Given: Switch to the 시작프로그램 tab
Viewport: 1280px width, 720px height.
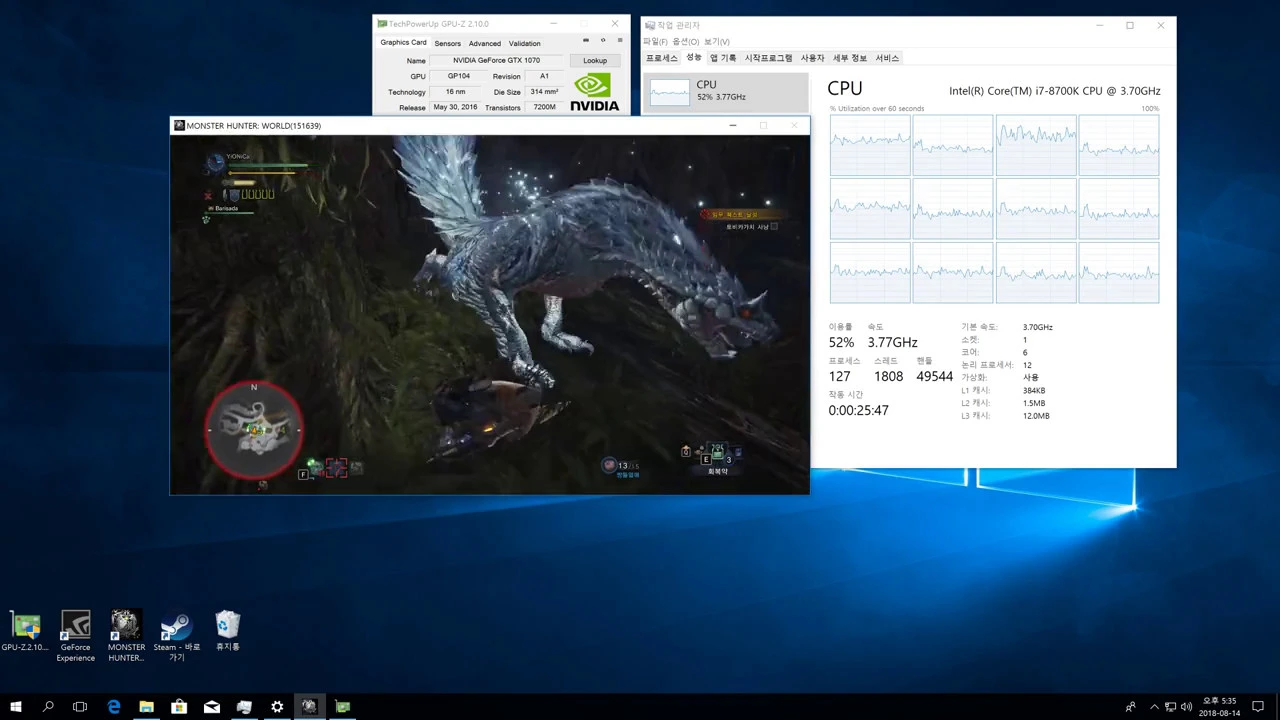Looking at the screenshot, I should click(x=768, y=58).
